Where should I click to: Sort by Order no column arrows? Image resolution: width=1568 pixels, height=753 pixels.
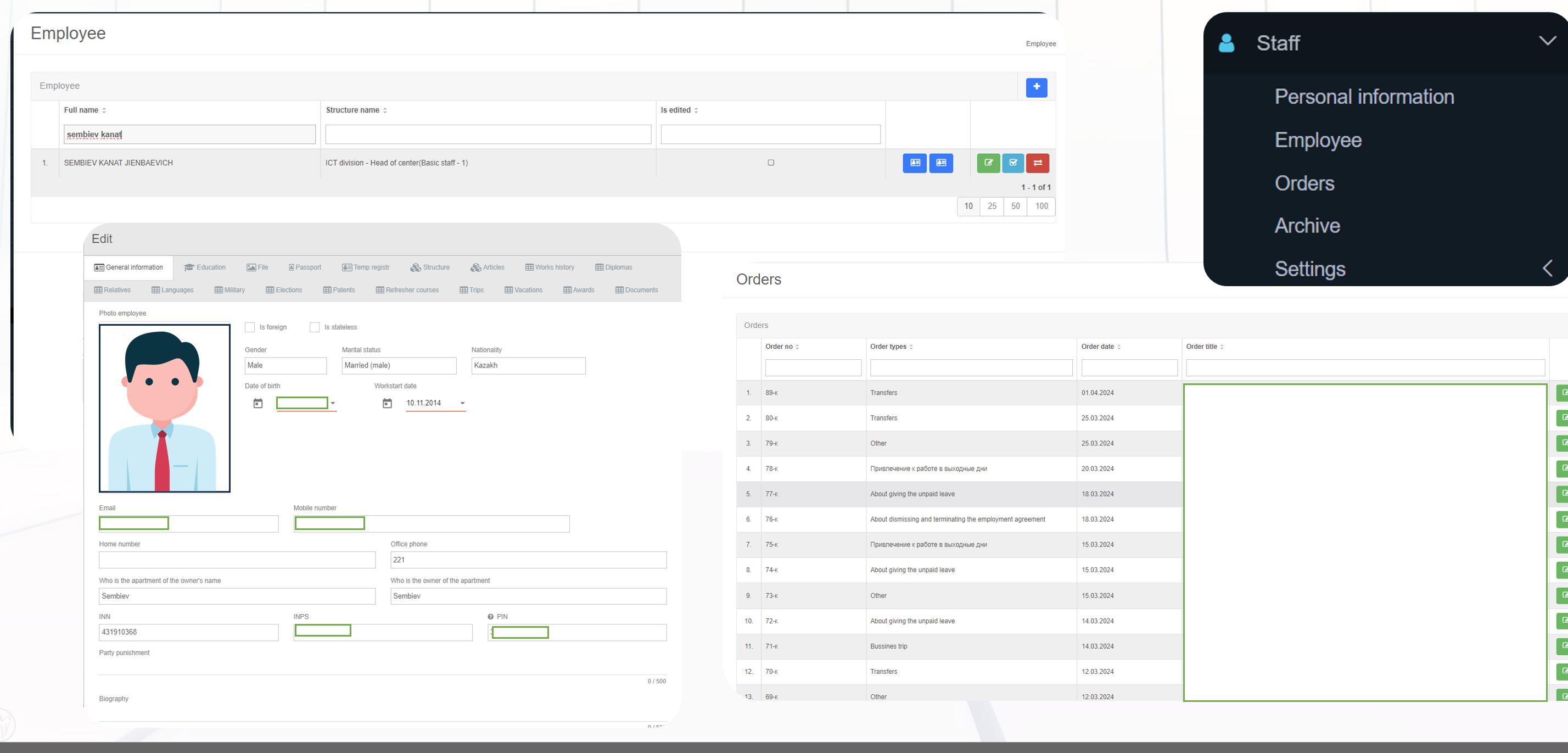click(797, 347)
